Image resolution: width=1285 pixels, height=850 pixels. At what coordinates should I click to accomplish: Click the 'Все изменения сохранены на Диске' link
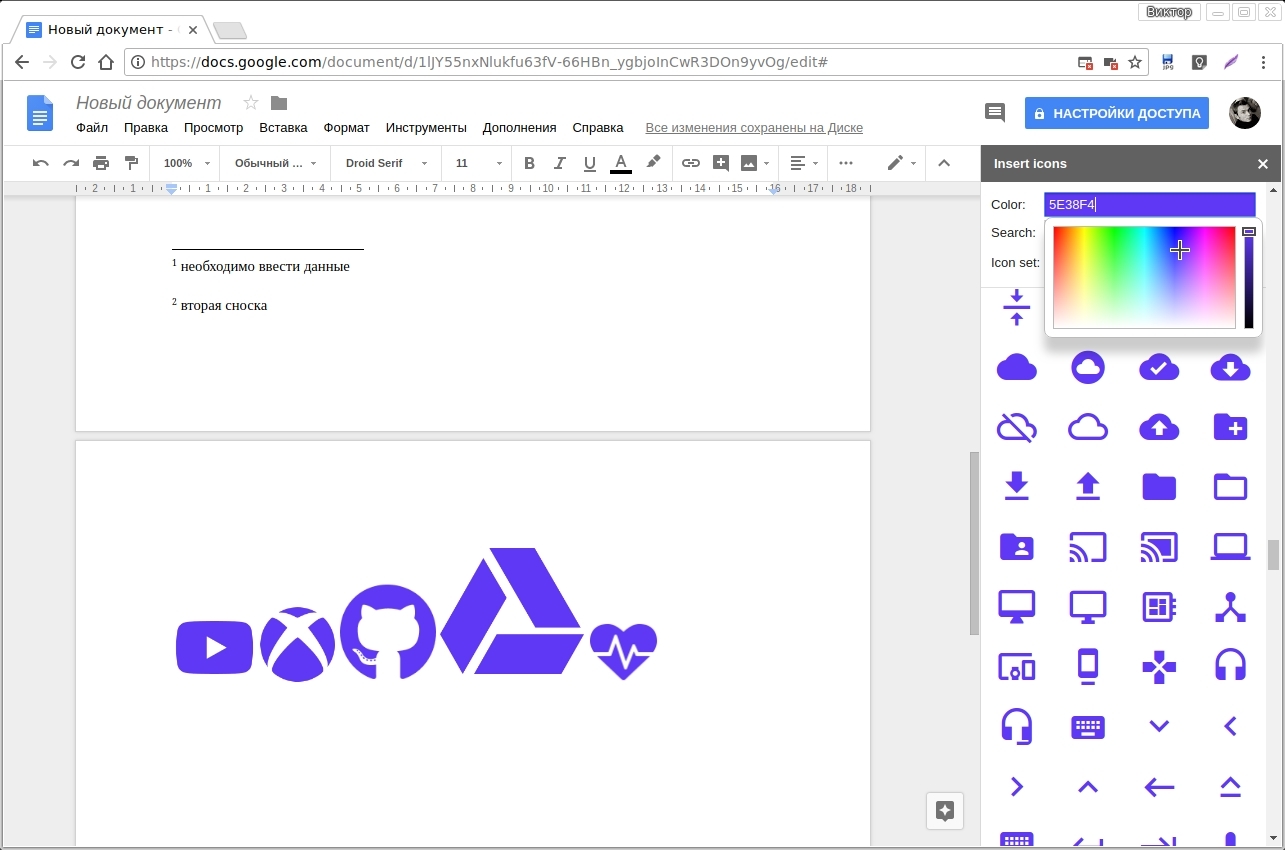[754, 128]
